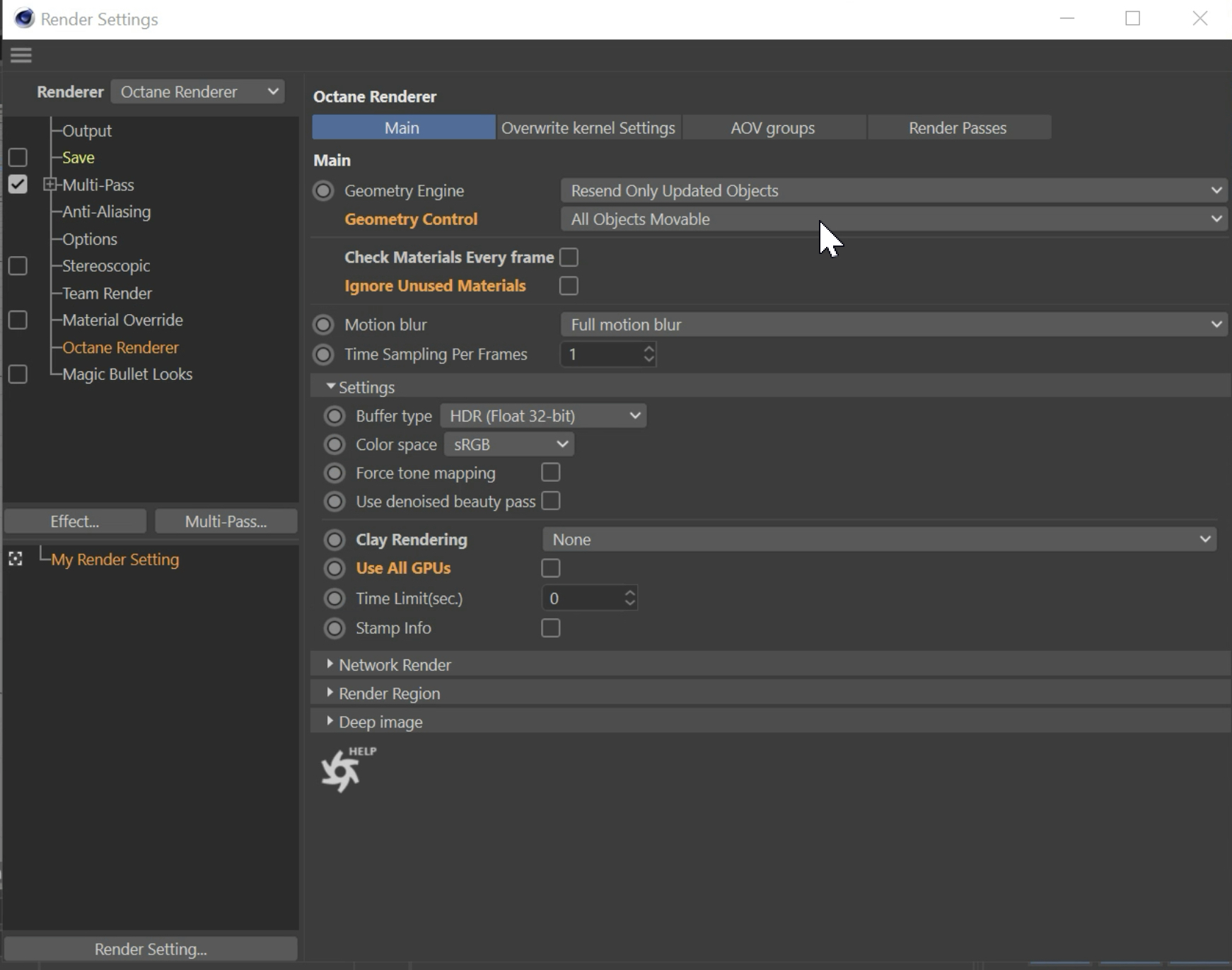Toggle Check Materials Every frame checkbox
1232x970 pixels.
point(569,257)
